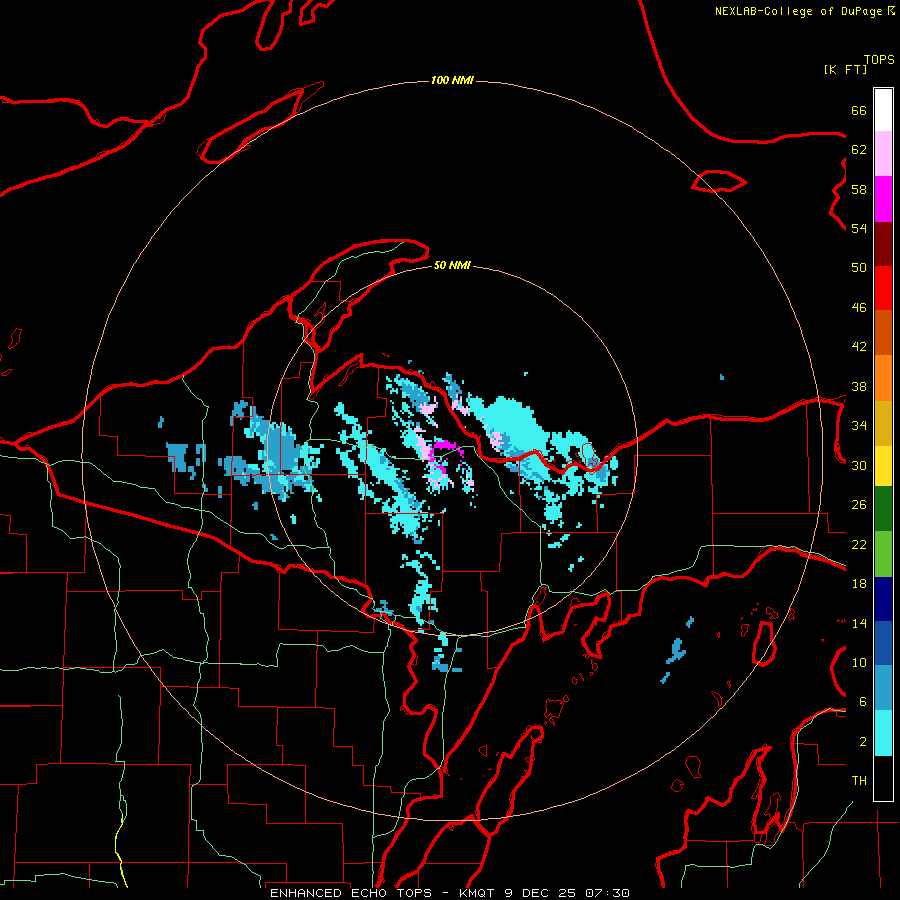Select the cyan legend swatch
Screen dimensions: 900x900
coord(883,733)
